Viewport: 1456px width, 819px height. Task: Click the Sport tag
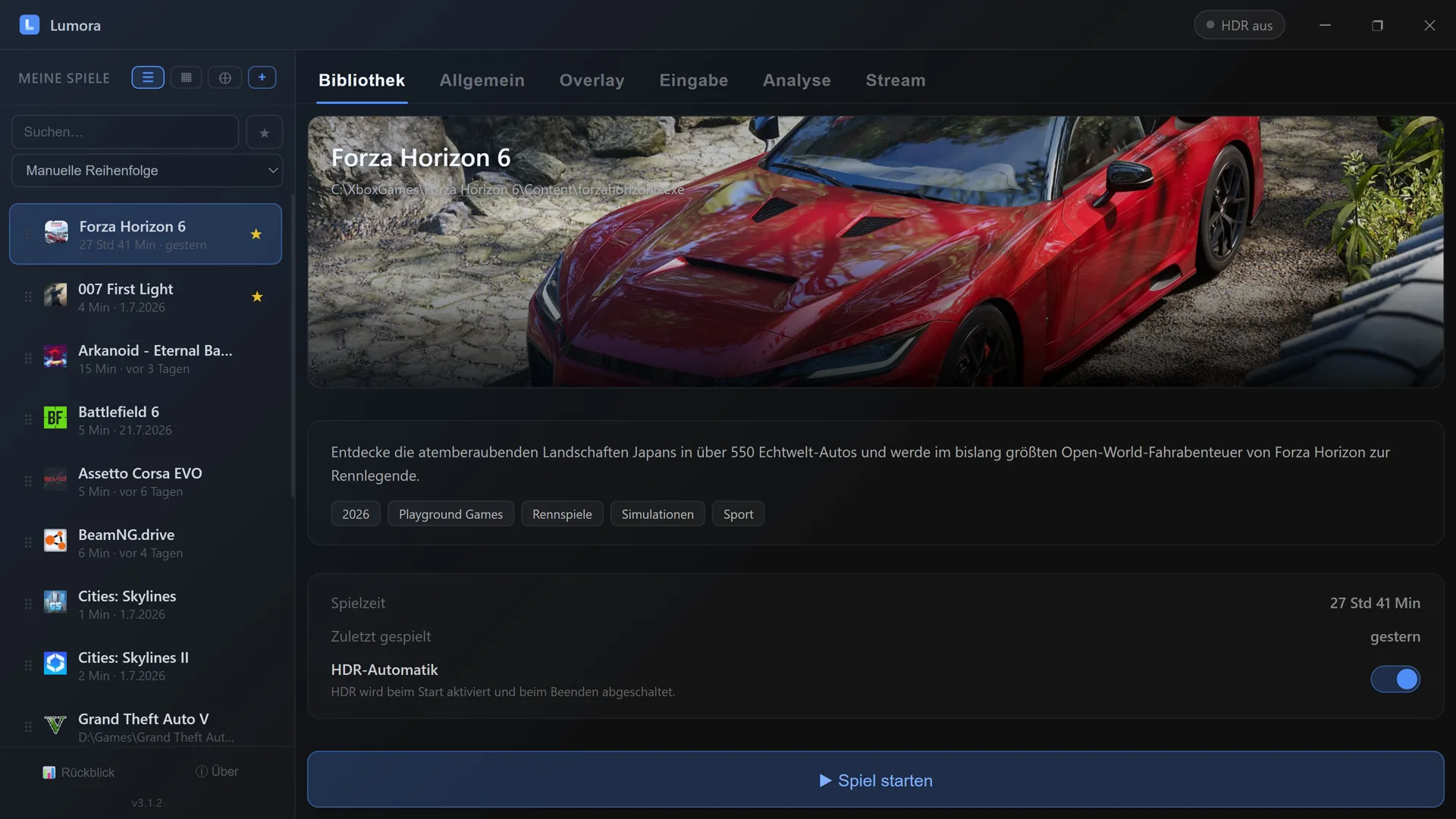738,514
